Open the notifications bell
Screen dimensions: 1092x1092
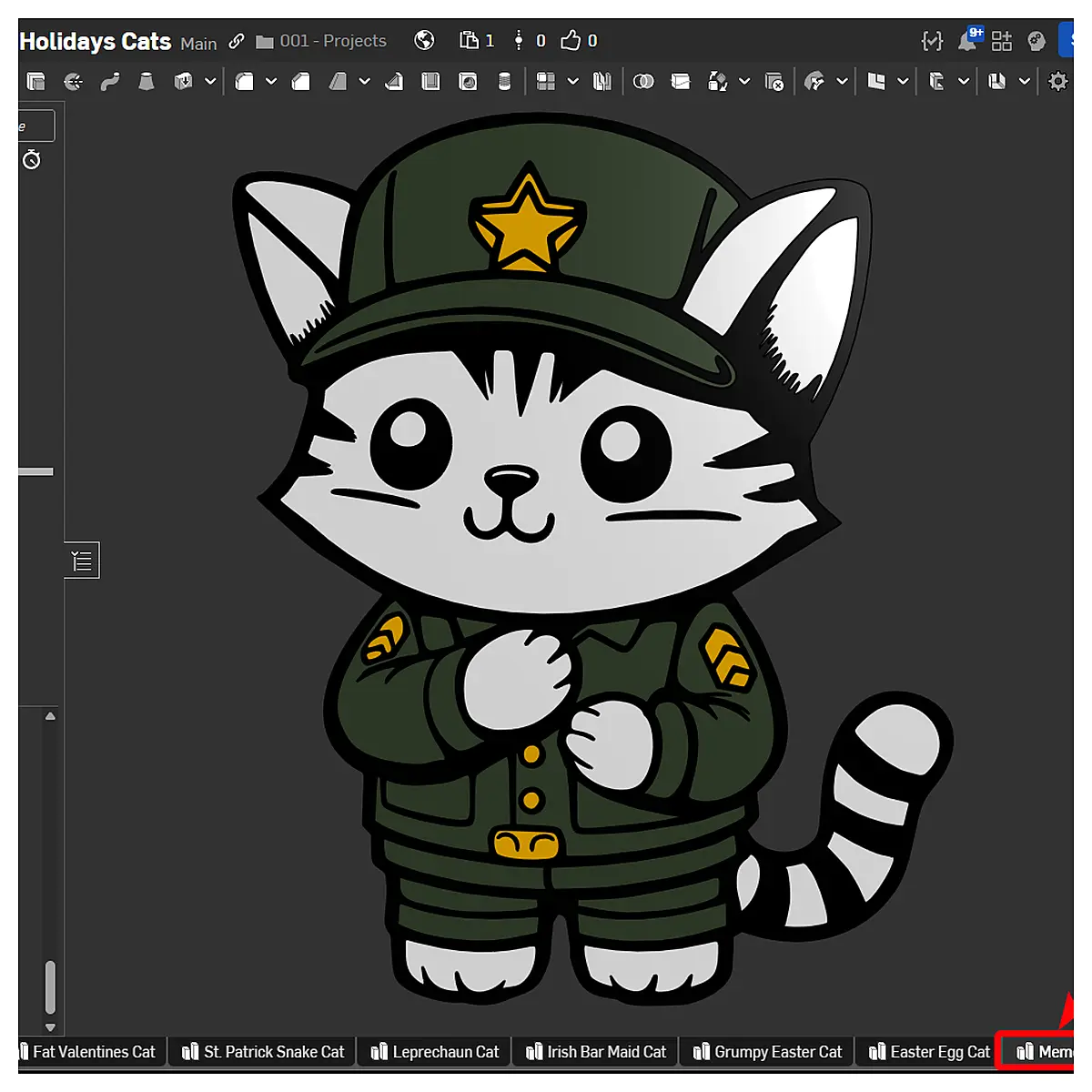968,39
